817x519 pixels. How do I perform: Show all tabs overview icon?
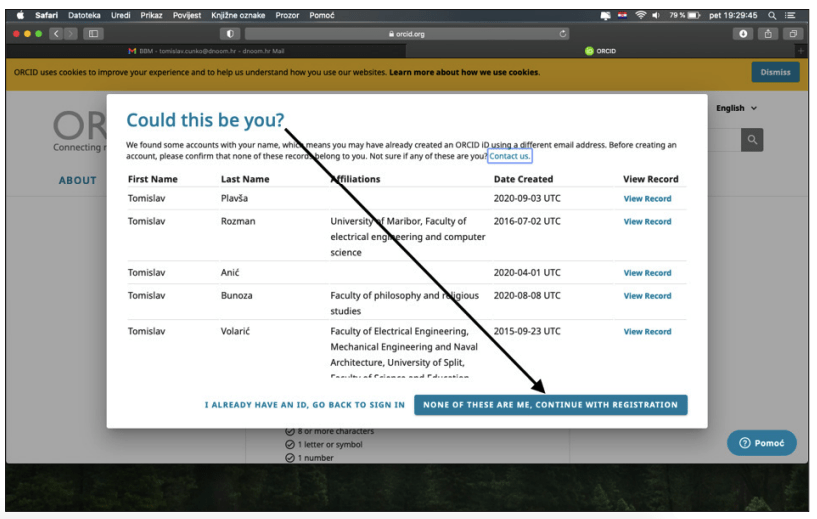tap(793, 34)
